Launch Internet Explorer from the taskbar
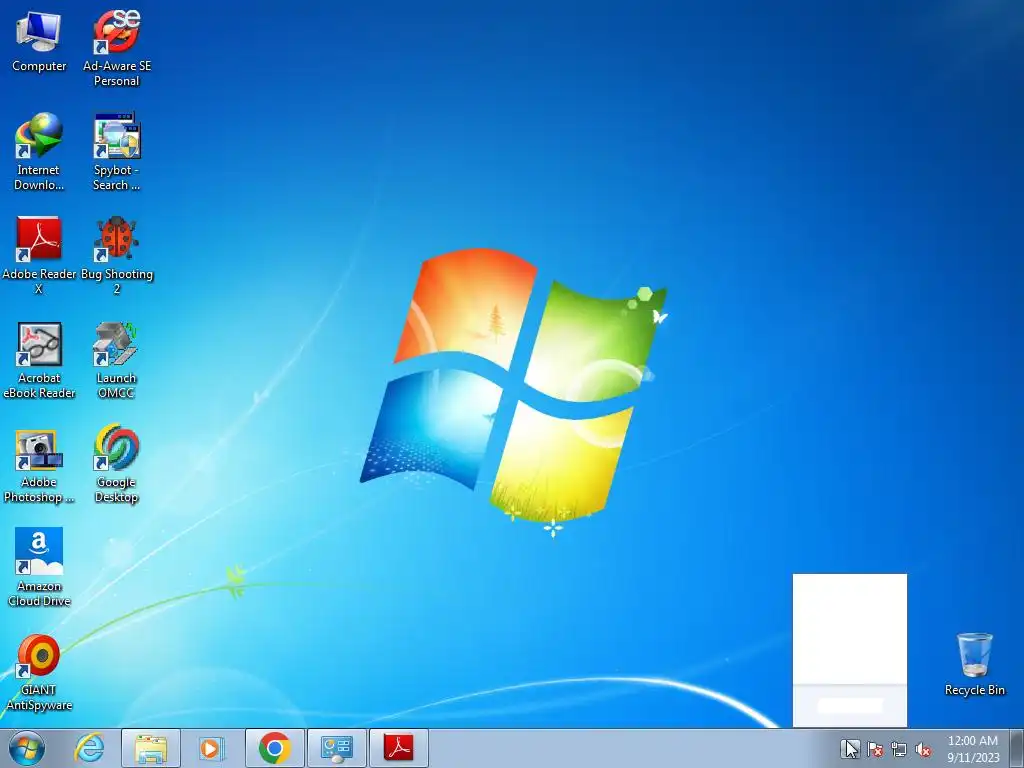 coord(89,748)
